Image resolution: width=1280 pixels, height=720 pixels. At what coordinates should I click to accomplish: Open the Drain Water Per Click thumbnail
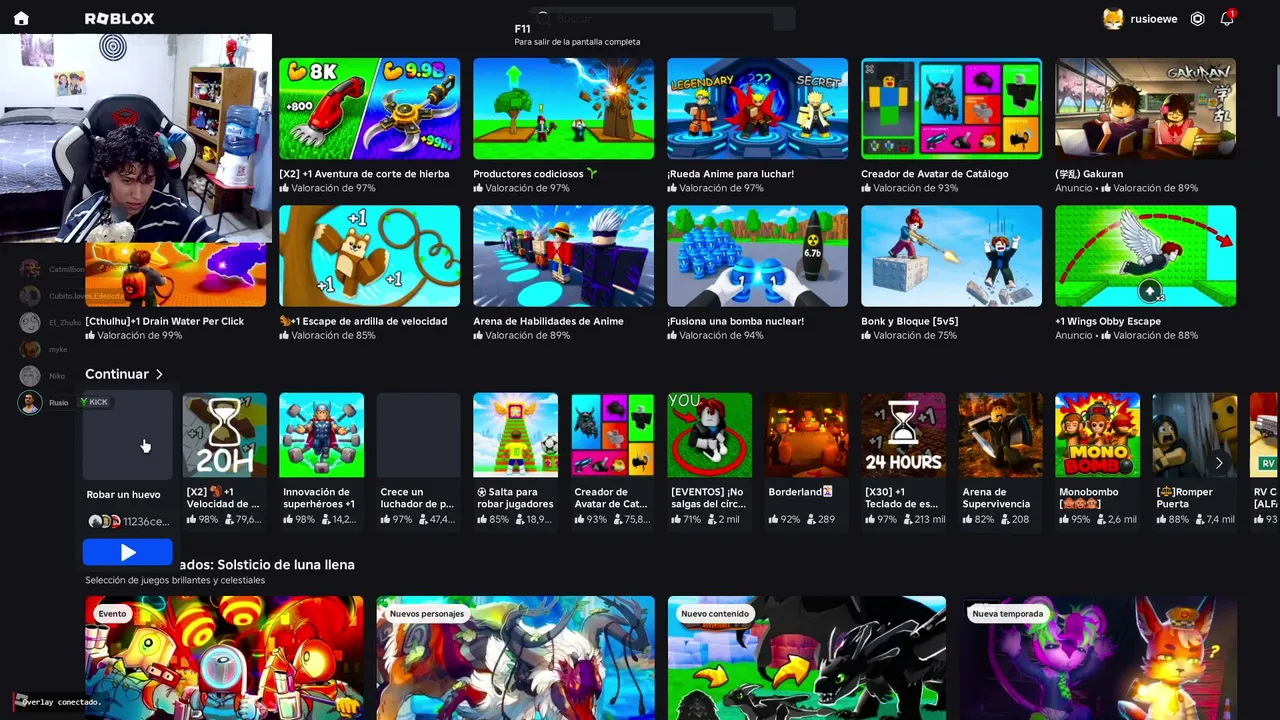tap(175, 274)
